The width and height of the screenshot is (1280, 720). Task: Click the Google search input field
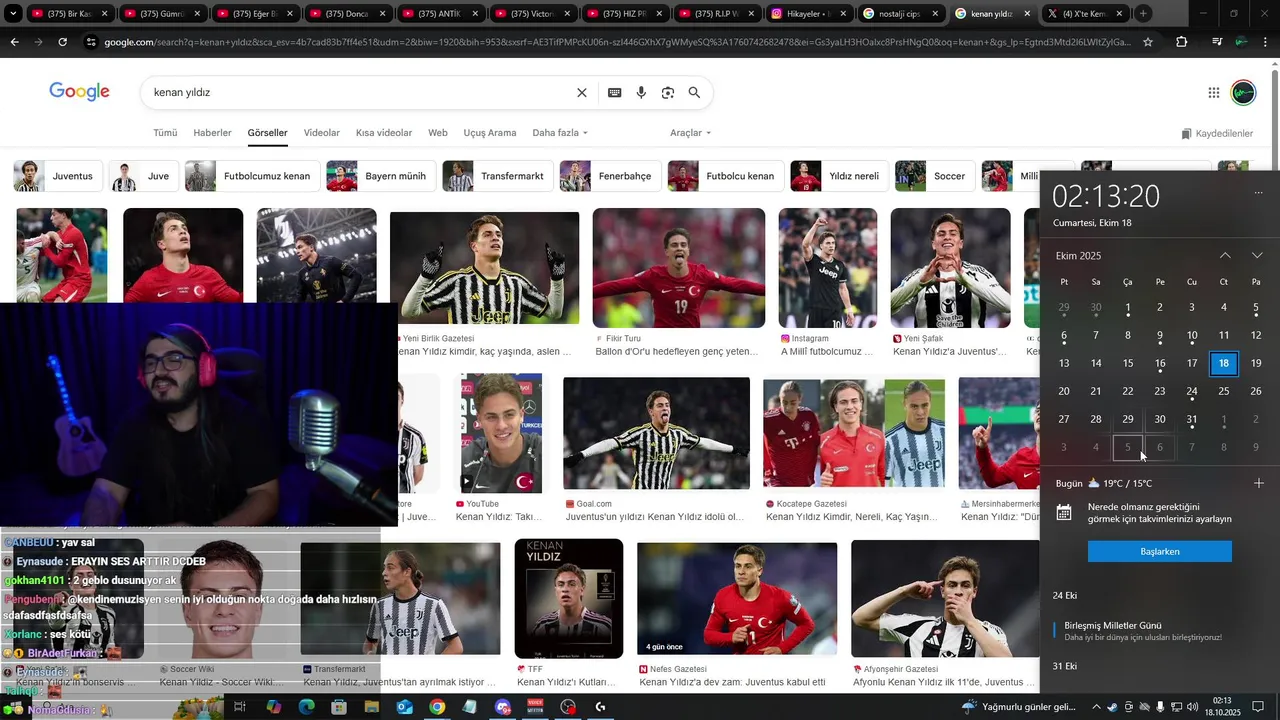(360, 92)
